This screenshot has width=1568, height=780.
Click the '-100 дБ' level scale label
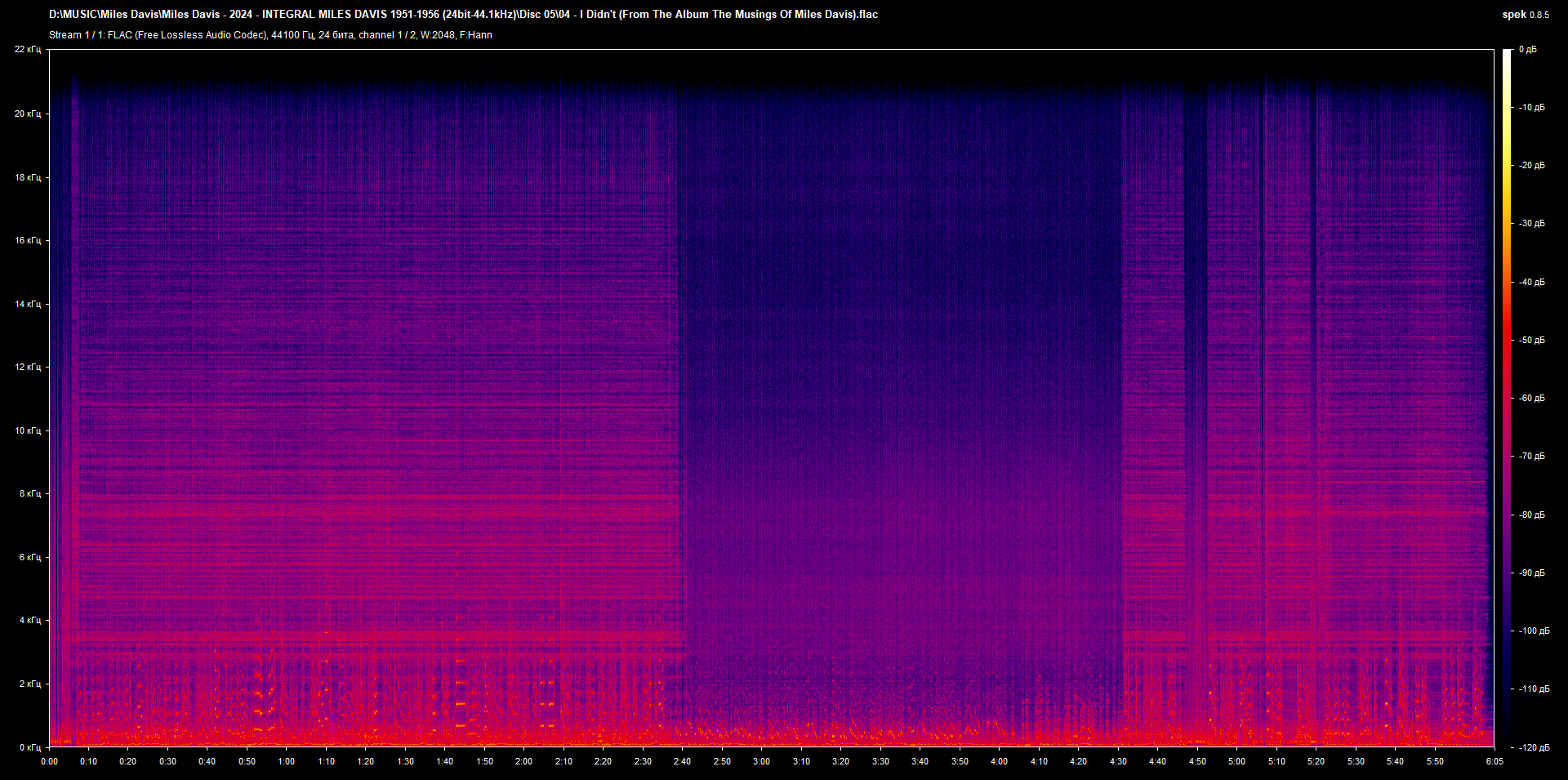[x=1533, y=631]
